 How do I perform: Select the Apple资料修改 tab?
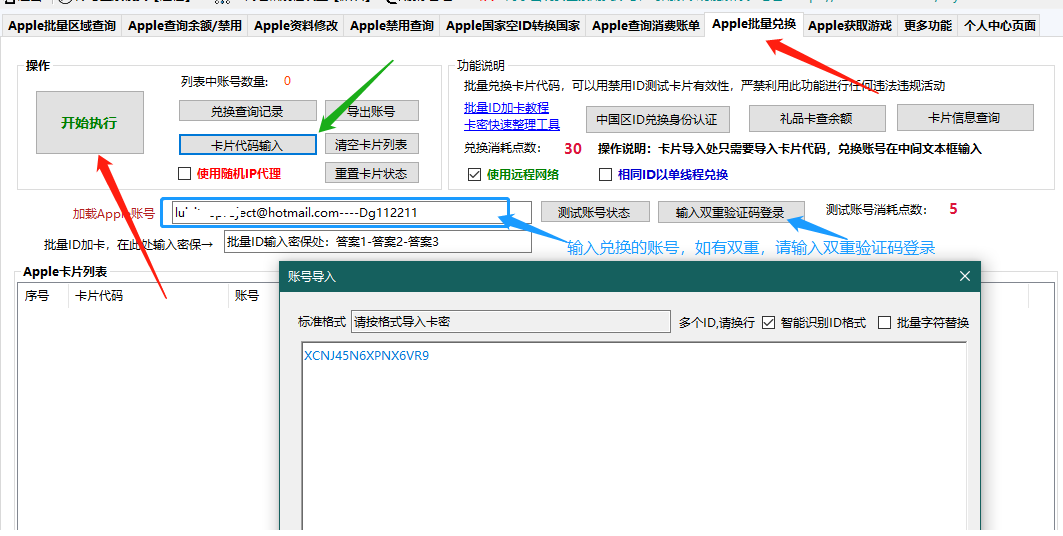click(x=296, y=26)
